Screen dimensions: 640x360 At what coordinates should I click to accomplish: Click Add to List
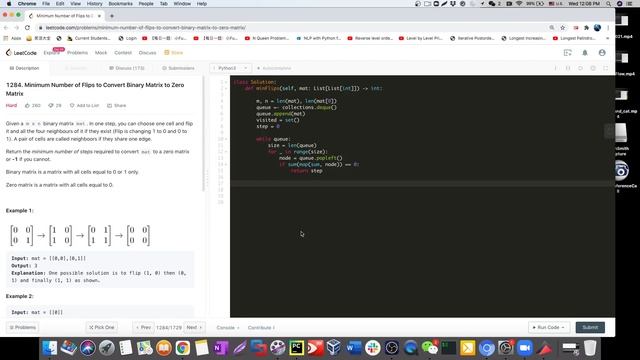click(84, 105)
